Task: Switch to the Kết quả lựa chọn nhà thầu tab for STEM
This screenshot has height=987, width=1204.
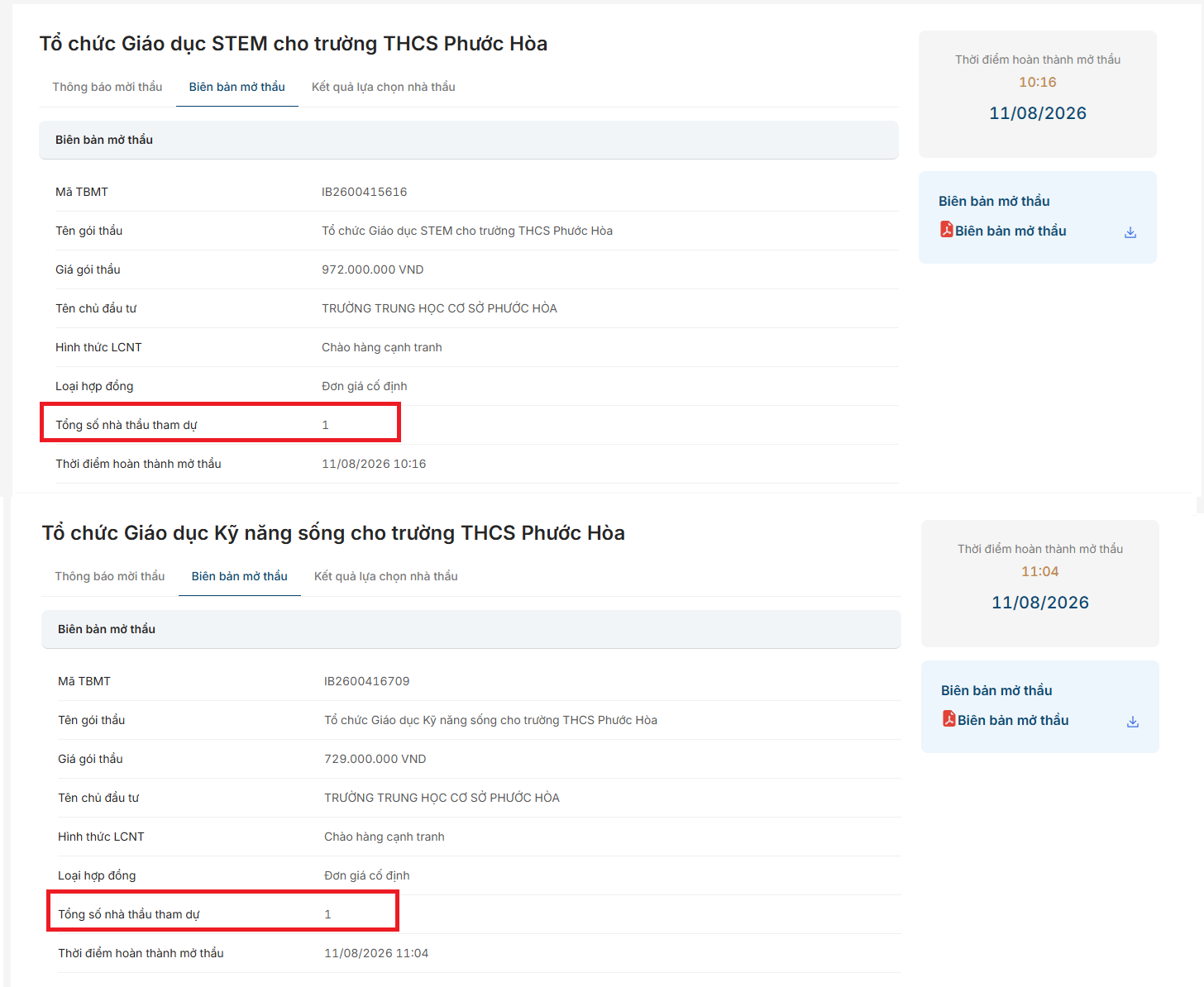Action: tap(384, 87)
